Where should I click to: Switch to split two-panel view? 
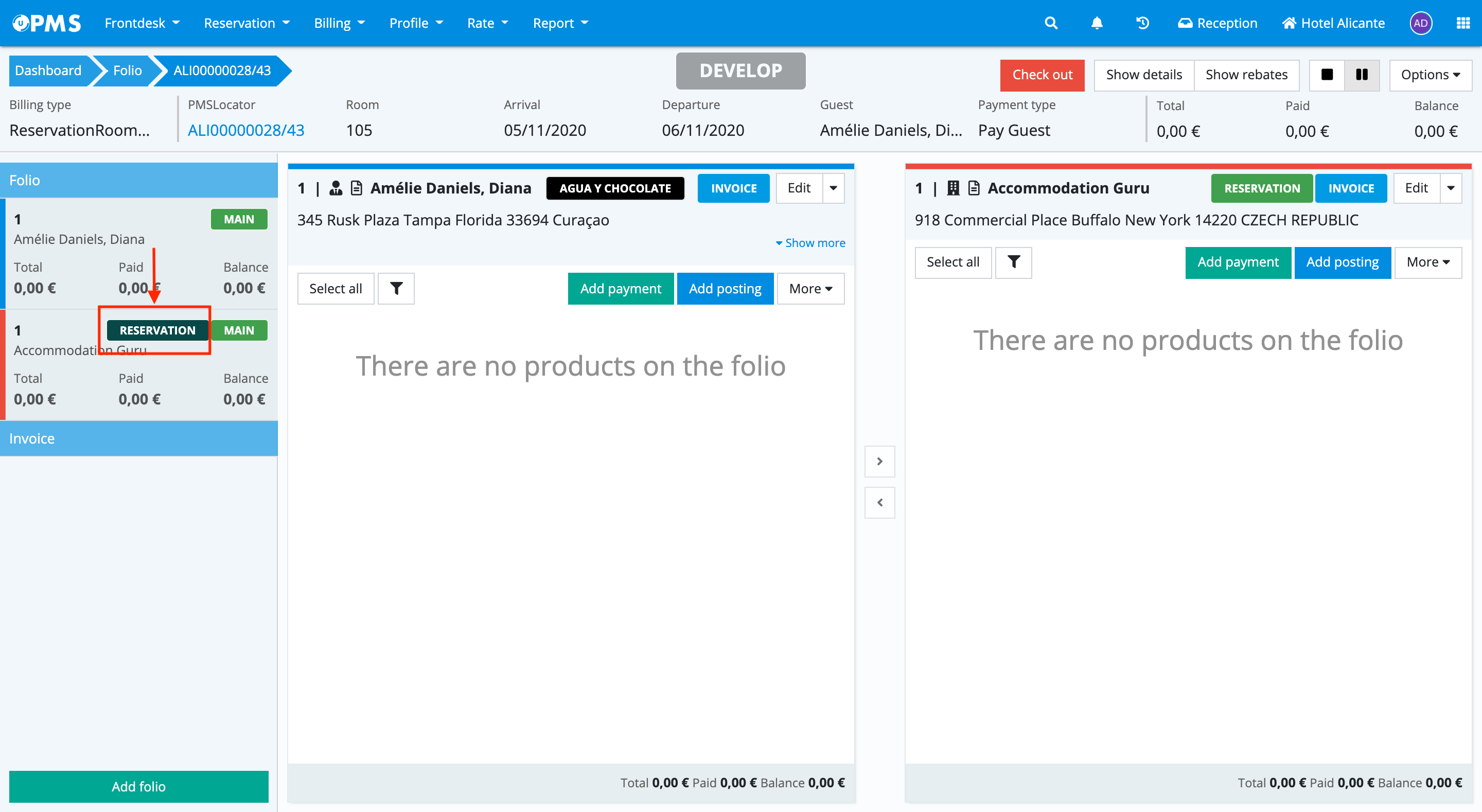(x=1361, y=75)
